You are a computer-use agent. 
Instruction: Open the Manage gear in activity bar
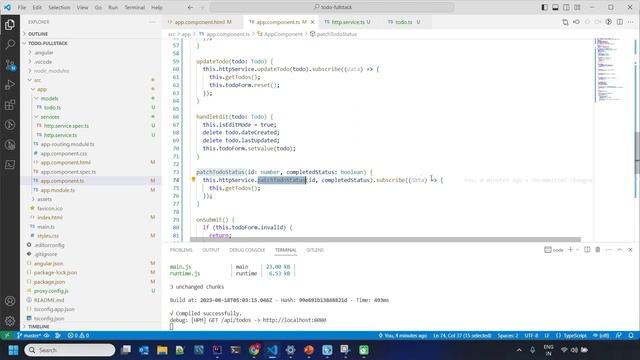10,321
